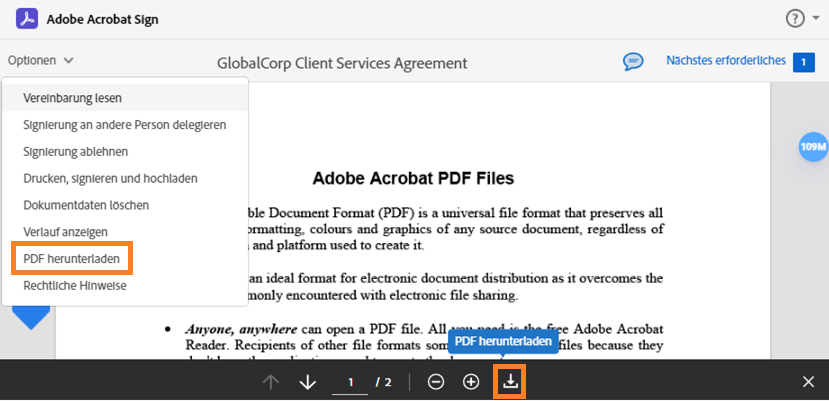
Task: Click the page number input field
Action: 350,383
